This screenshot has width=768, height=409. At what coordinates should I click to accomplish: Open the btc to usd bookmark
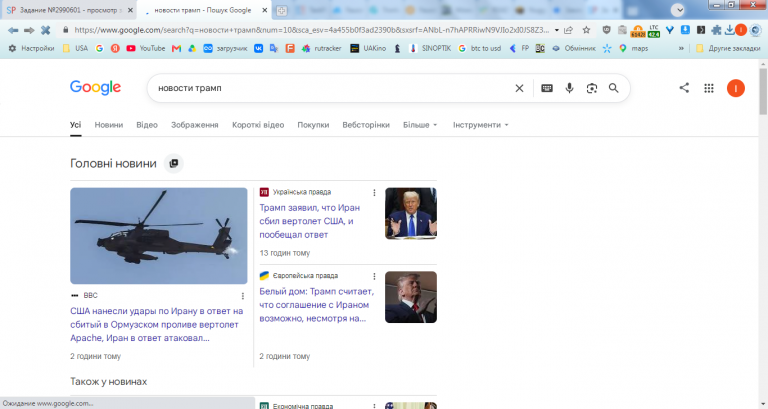[x=480, y=48]
